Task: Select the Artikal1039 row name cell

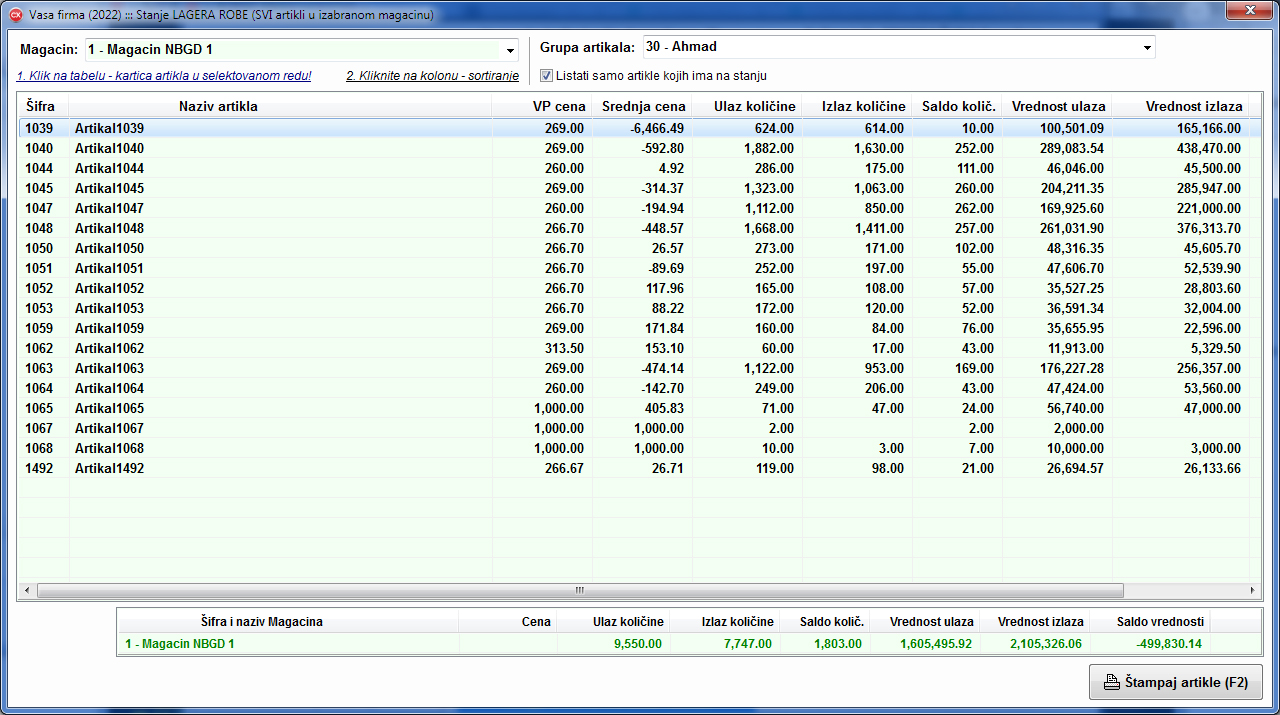Action: click(280, 128)
